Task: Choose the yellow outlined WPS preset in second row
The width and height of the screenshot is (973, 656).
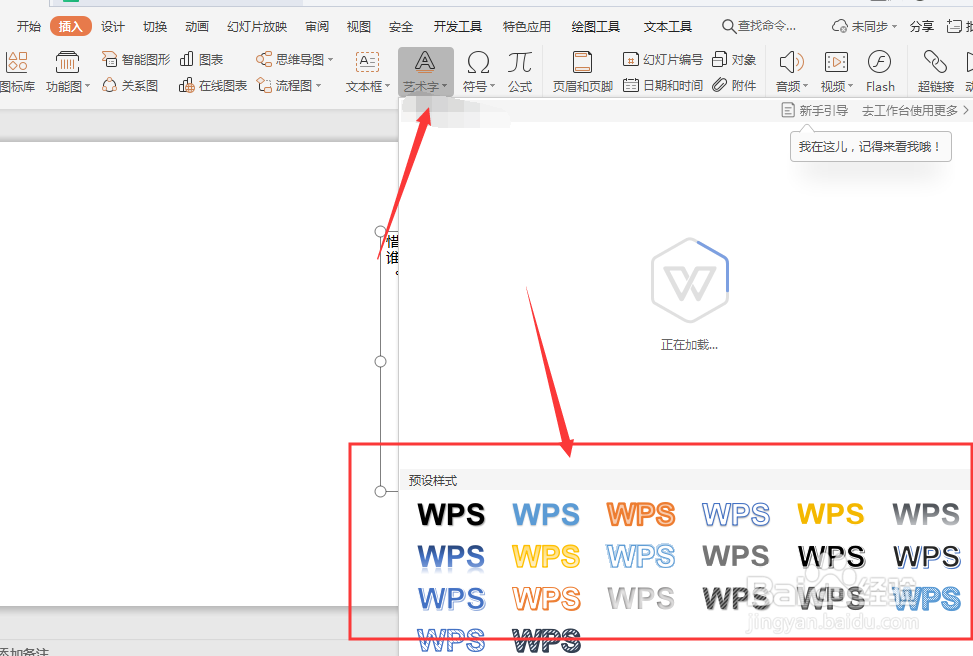Action: coord(546,557)
